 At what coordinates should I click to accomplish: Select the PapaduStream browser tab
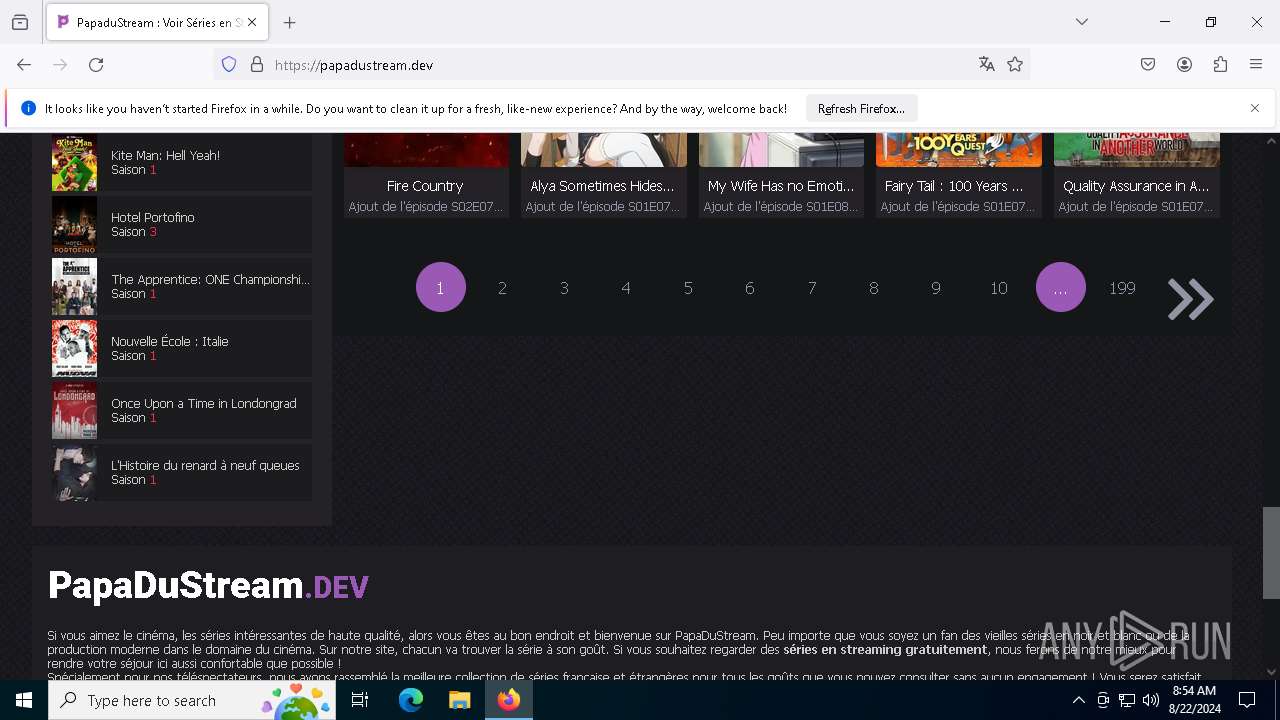pos(155,22)
